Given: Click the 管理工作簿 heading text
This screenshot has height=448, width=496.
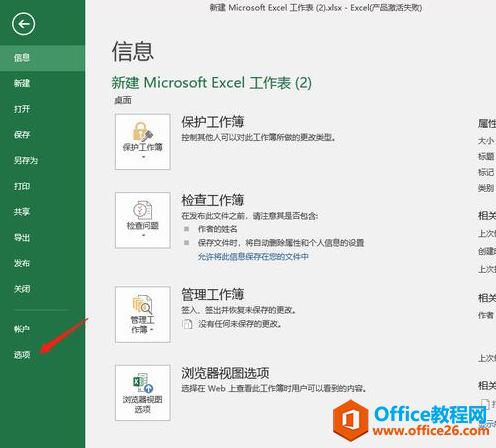Looking at the screenshot, I should click(213, 295).
